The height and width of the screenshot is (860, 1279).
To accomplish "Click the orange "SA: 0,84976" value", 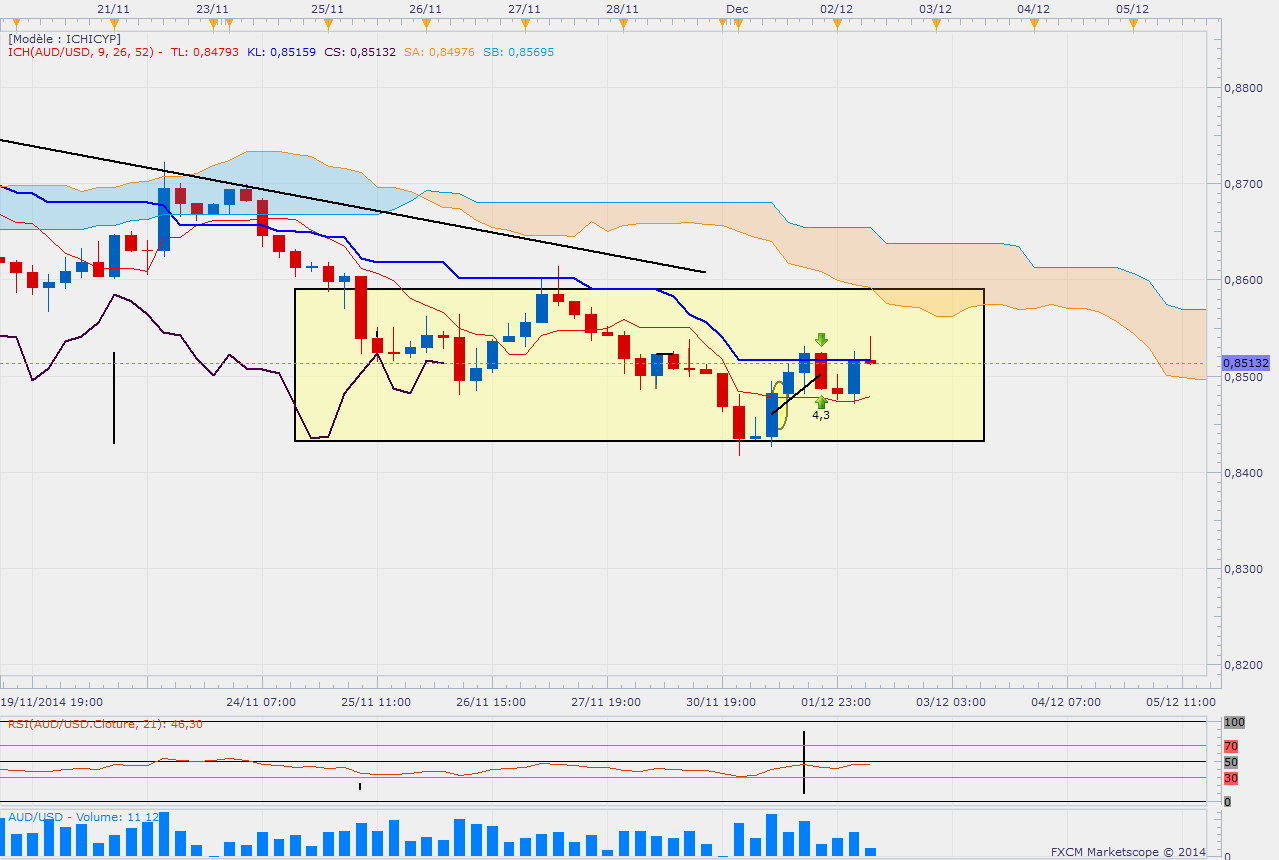I will [x=440, y=52].
